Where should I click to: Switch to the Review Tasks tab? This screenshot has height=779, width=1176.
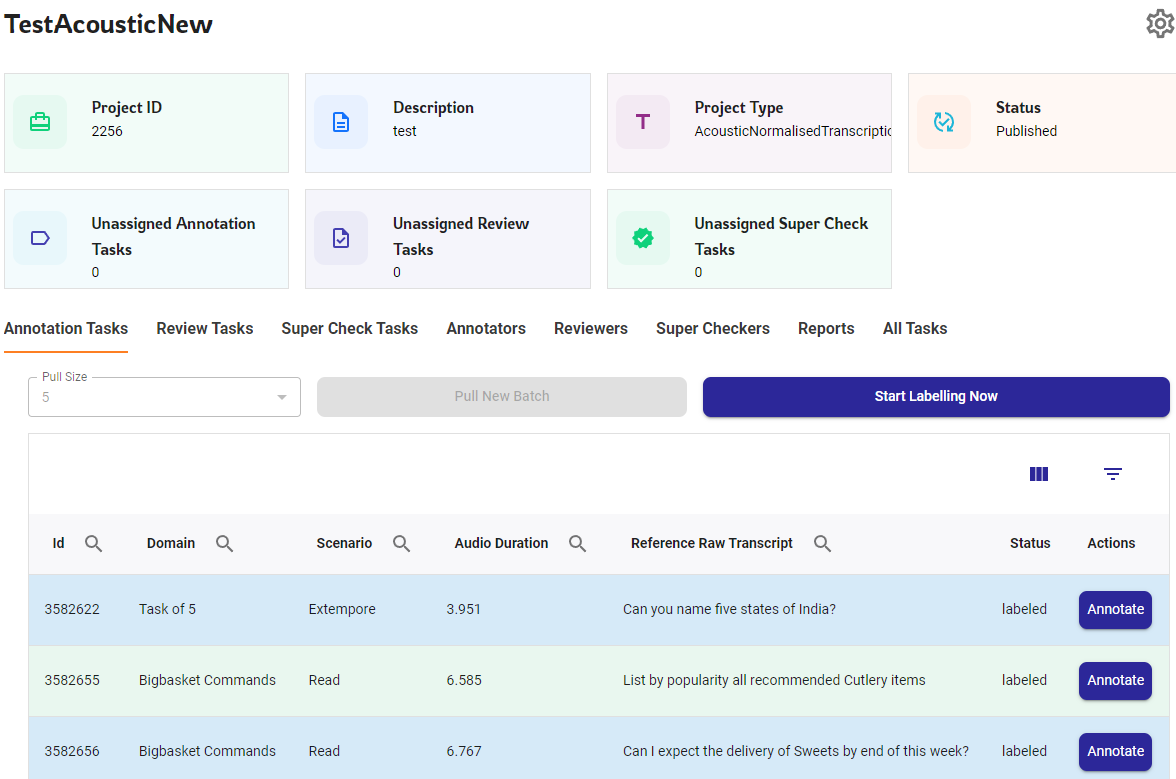[205, 328]
